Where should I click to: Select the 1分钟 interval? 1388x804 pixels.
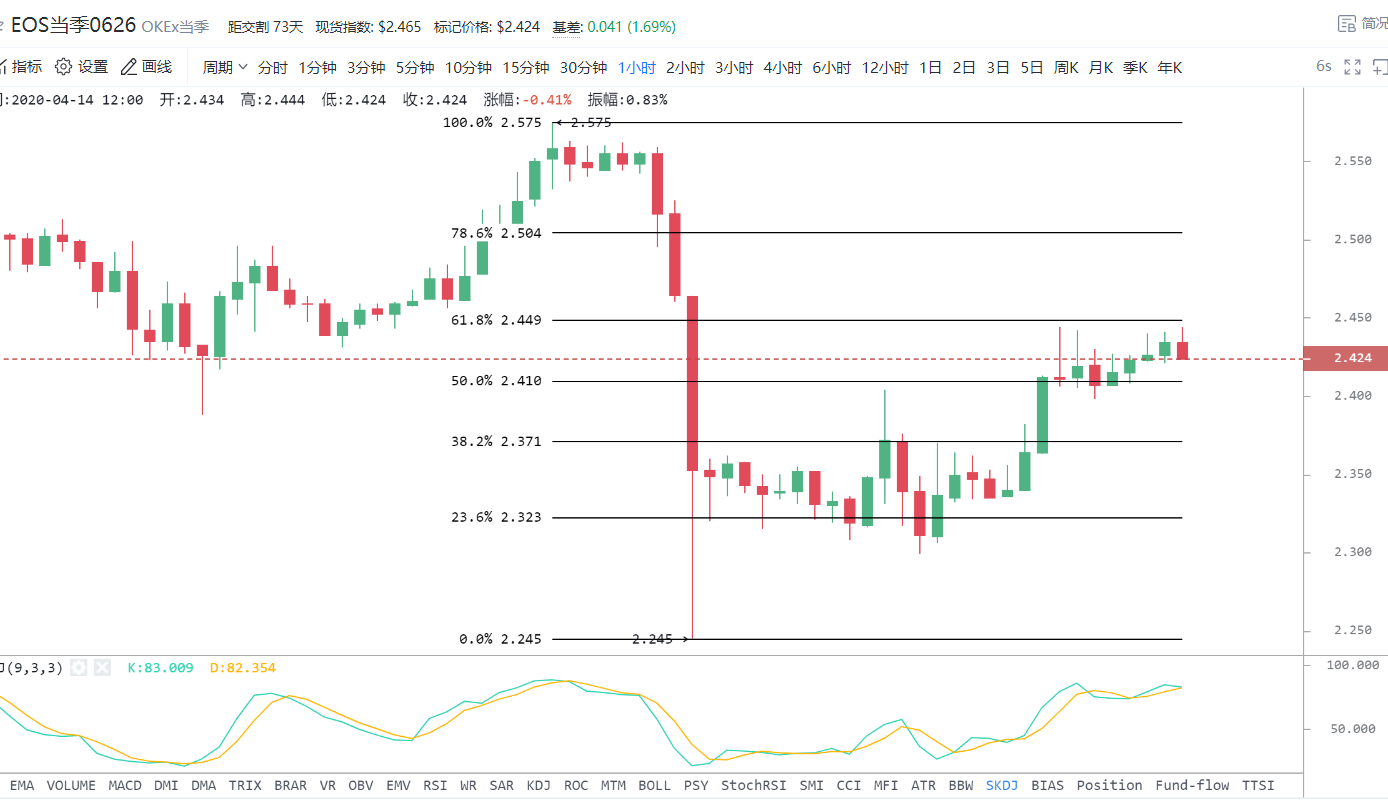point(317,68)
